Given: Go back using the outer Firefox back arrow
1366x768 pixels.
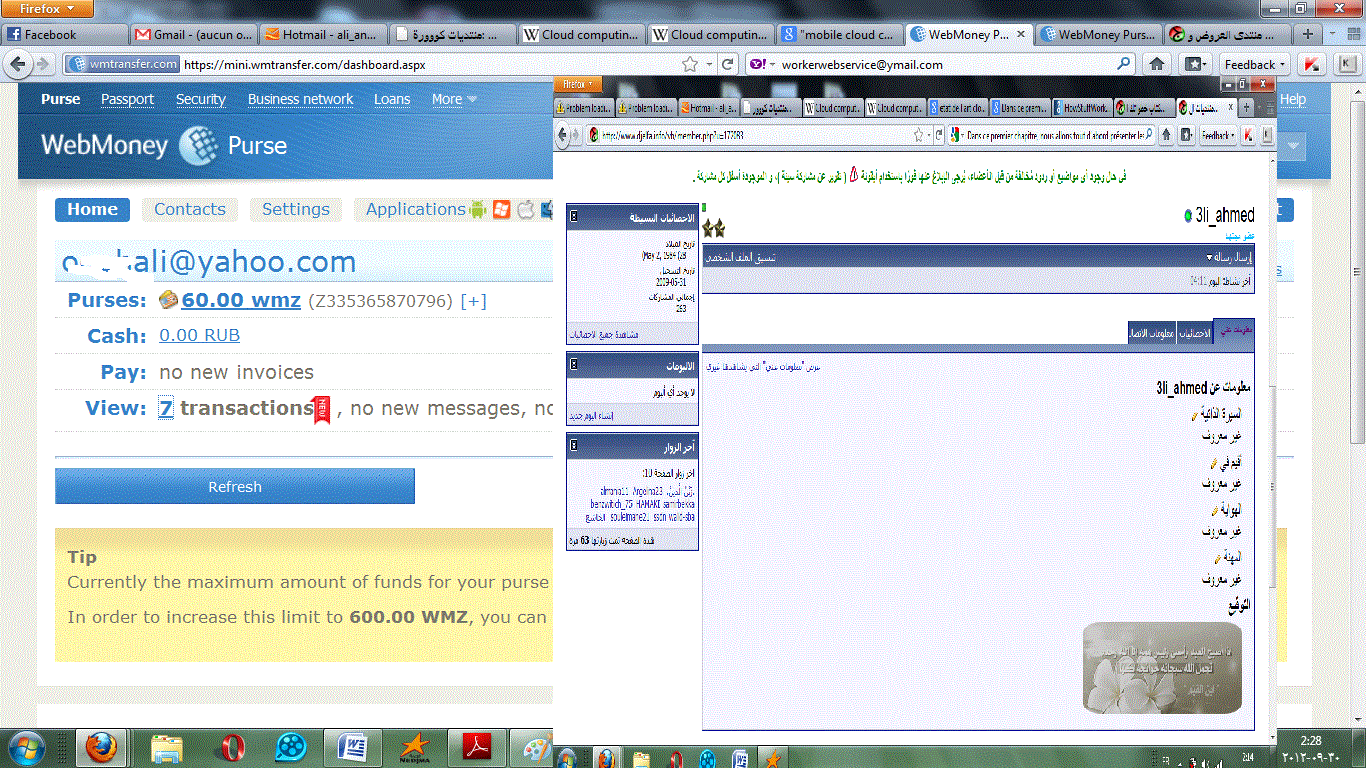Looking at the screenshot, I should click(18, 64).
